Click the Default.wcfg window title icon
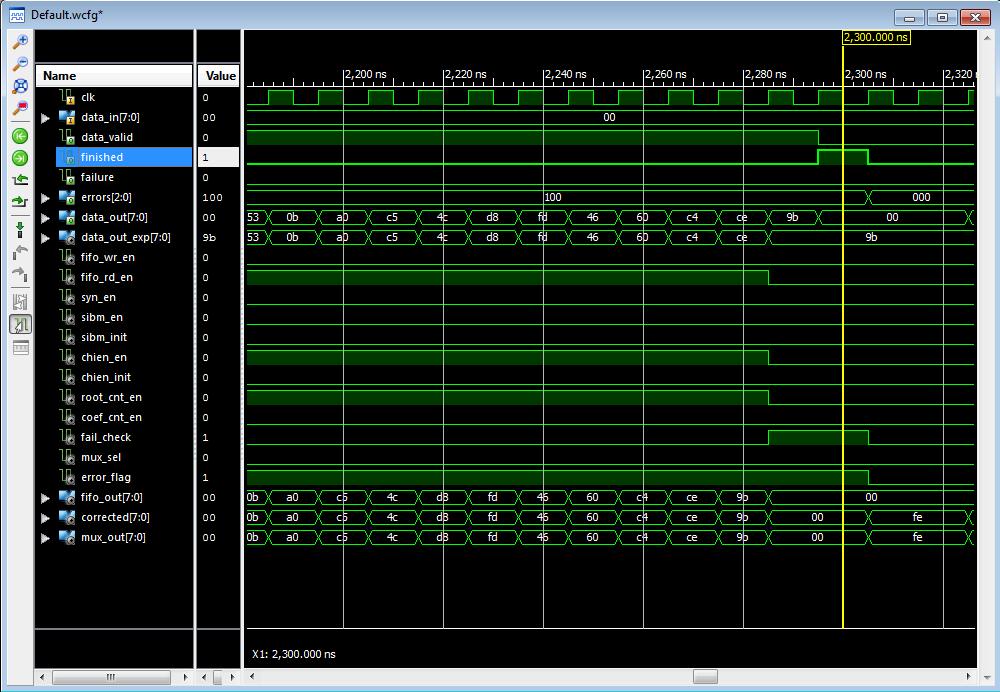Viewport: 1000px width, 692px height. (x=17, y=15)
